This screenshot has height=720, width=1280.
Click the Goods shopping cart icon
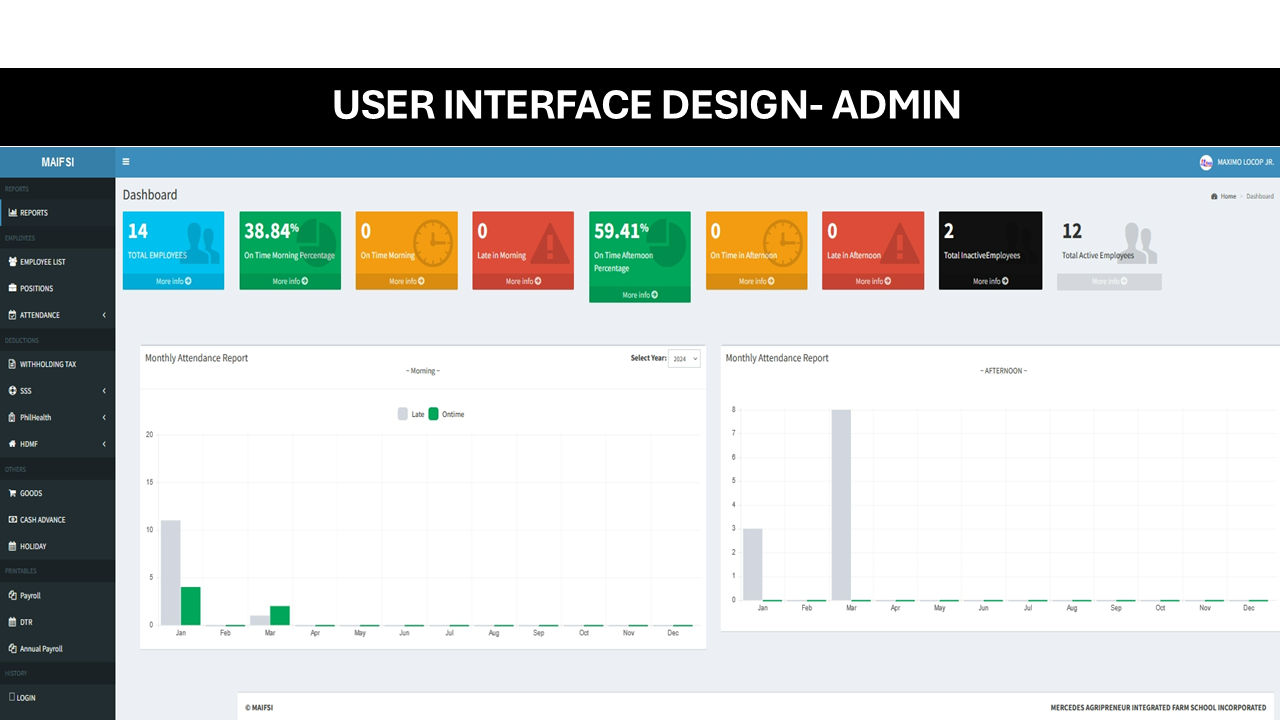tap(12, 494)
